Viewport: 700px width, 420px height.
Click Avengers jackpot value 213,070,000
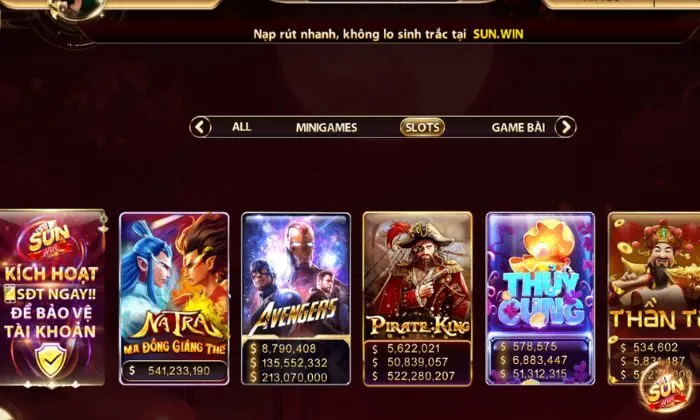pos(295,377)
